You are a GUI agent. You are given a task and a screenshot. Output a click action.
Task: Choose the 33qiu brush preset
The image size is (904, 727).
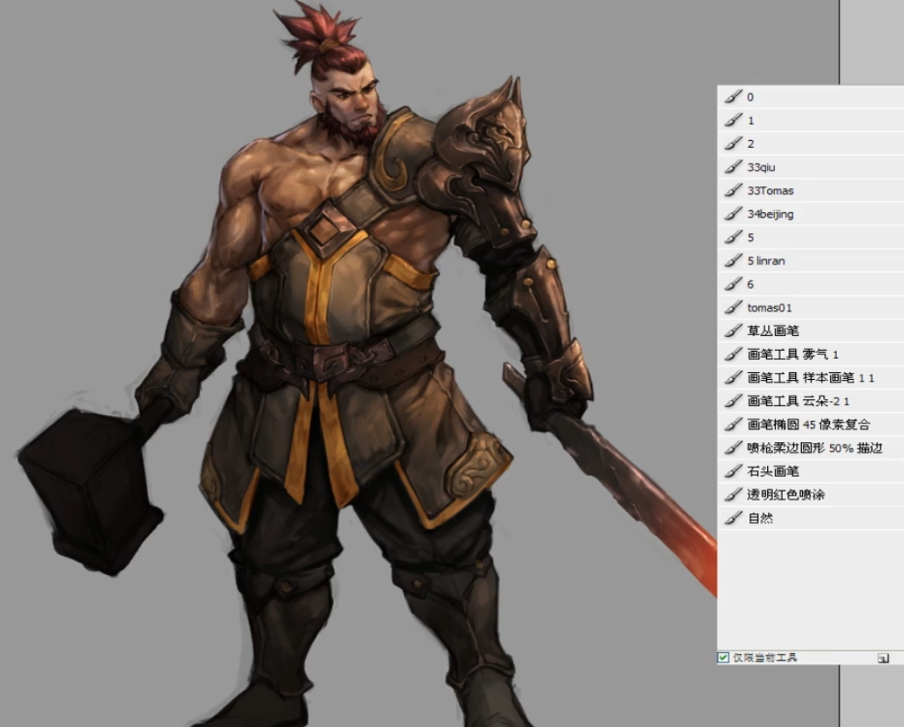tap(811, 167)
